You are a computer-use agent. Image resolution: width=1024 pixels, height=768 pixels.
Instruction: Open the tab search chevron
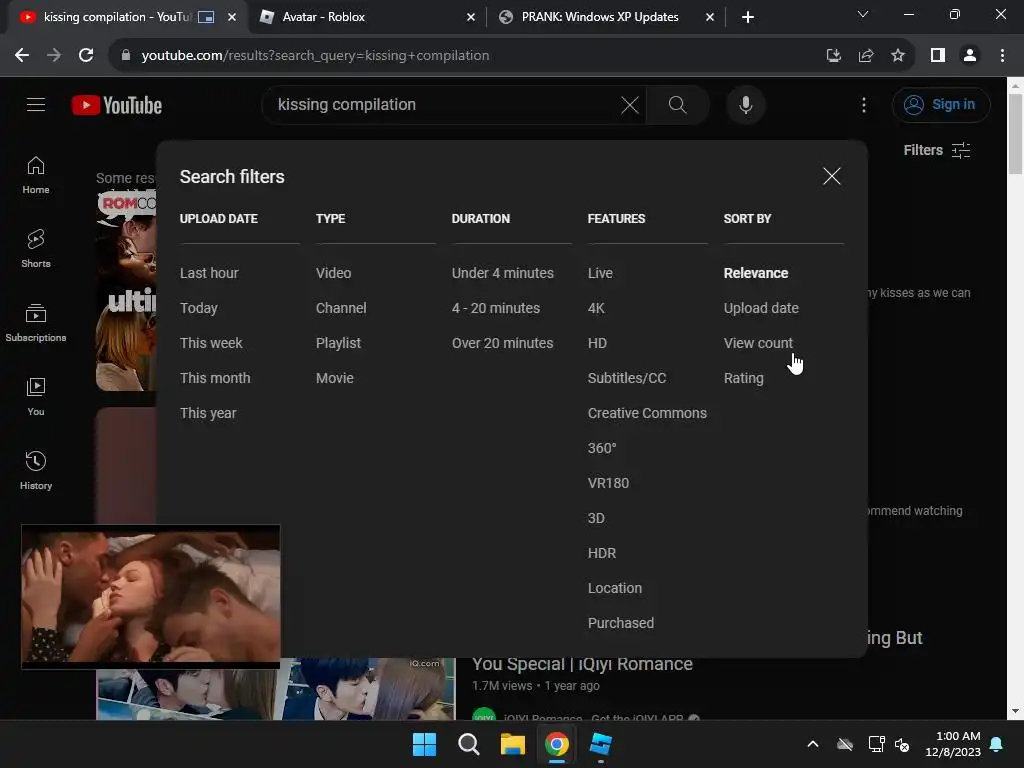(863, 14)
